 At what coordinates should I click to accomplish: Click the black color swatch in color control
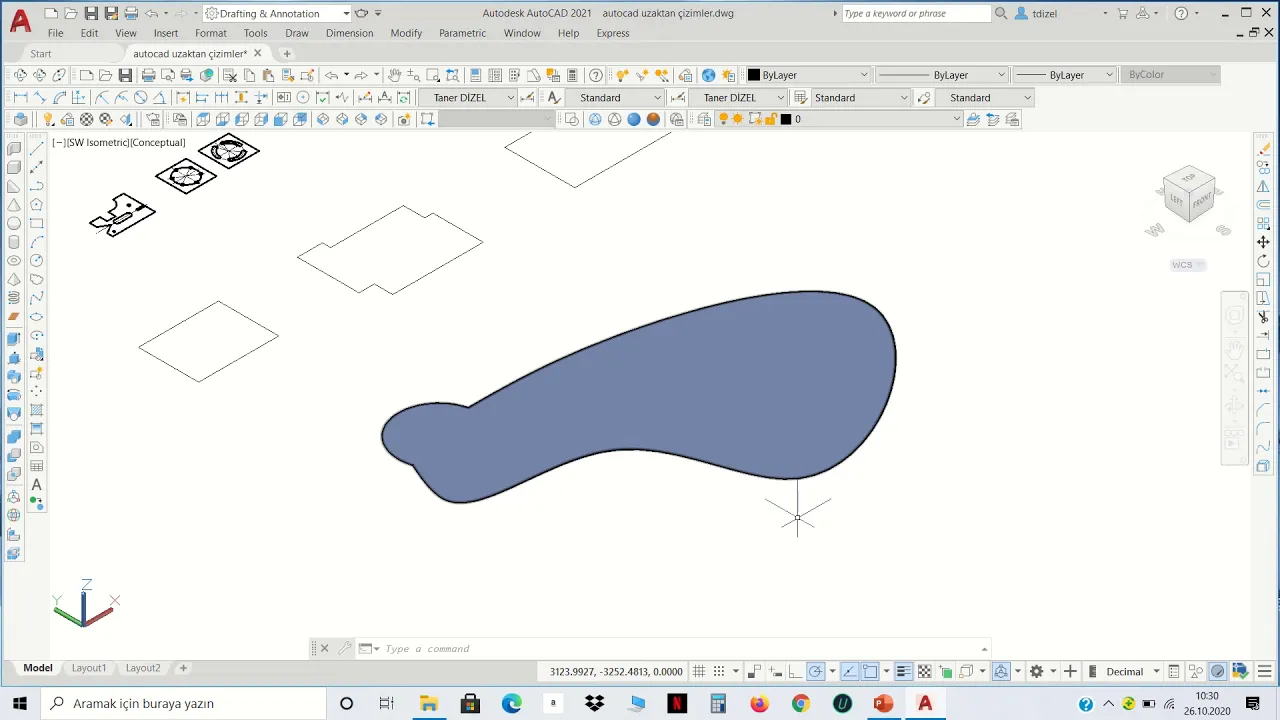coord(755,75)
